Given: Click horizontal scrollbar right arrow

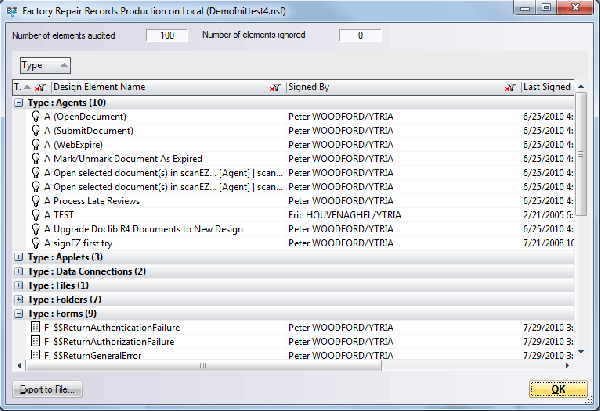Looking at the screenshot, I should tap(567, 365).
